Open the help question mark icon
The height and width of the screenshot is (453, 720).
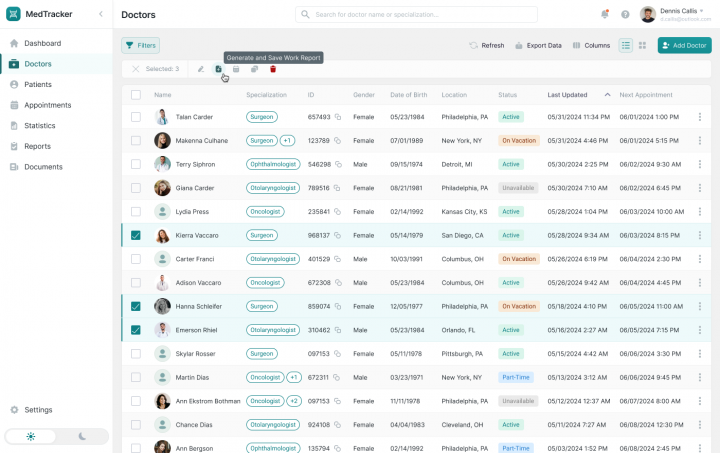click(x=625, y=15)
